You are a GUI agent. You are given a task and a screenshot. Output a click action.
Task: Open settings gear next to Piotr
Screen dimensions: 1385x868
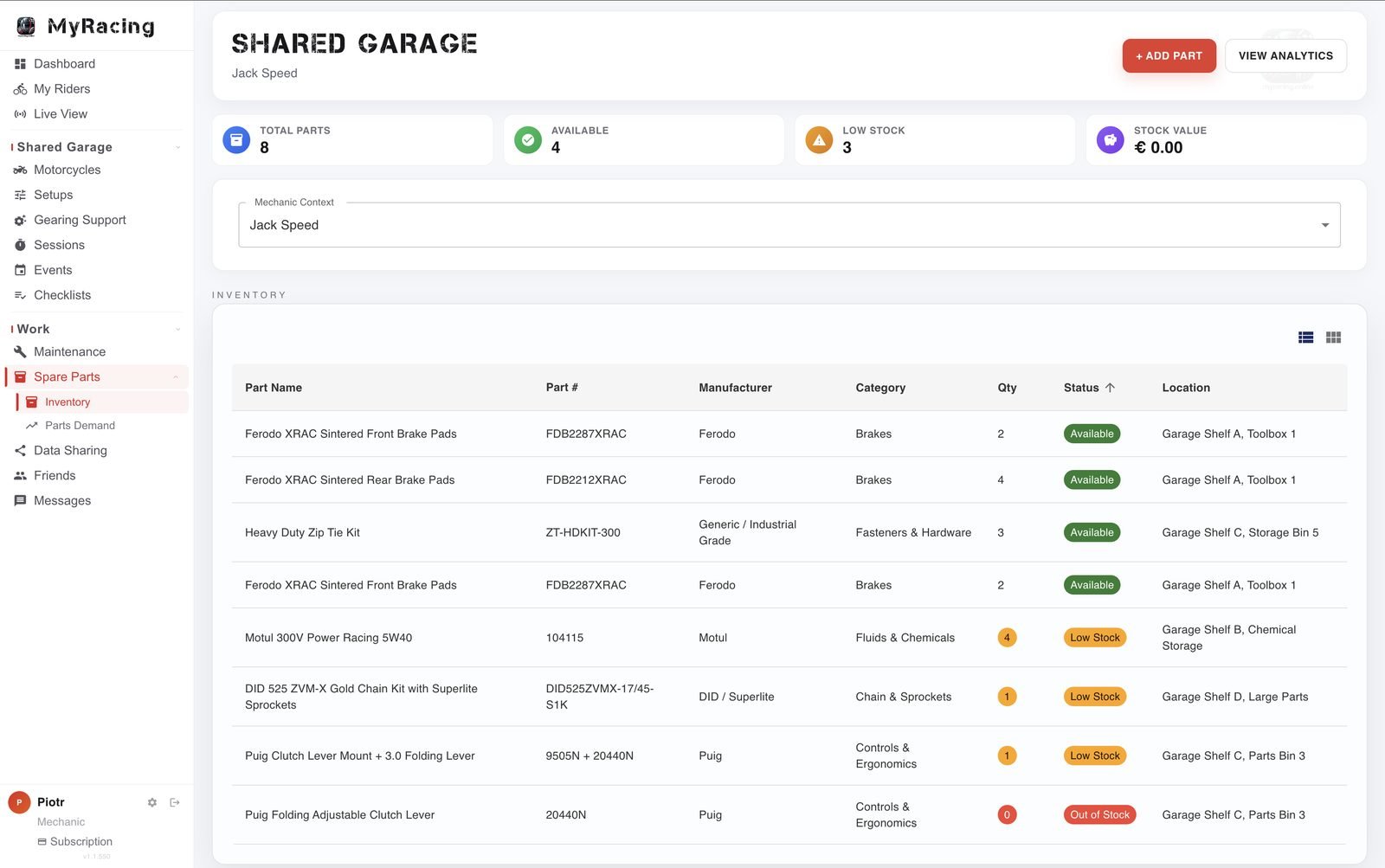[152, 802]
